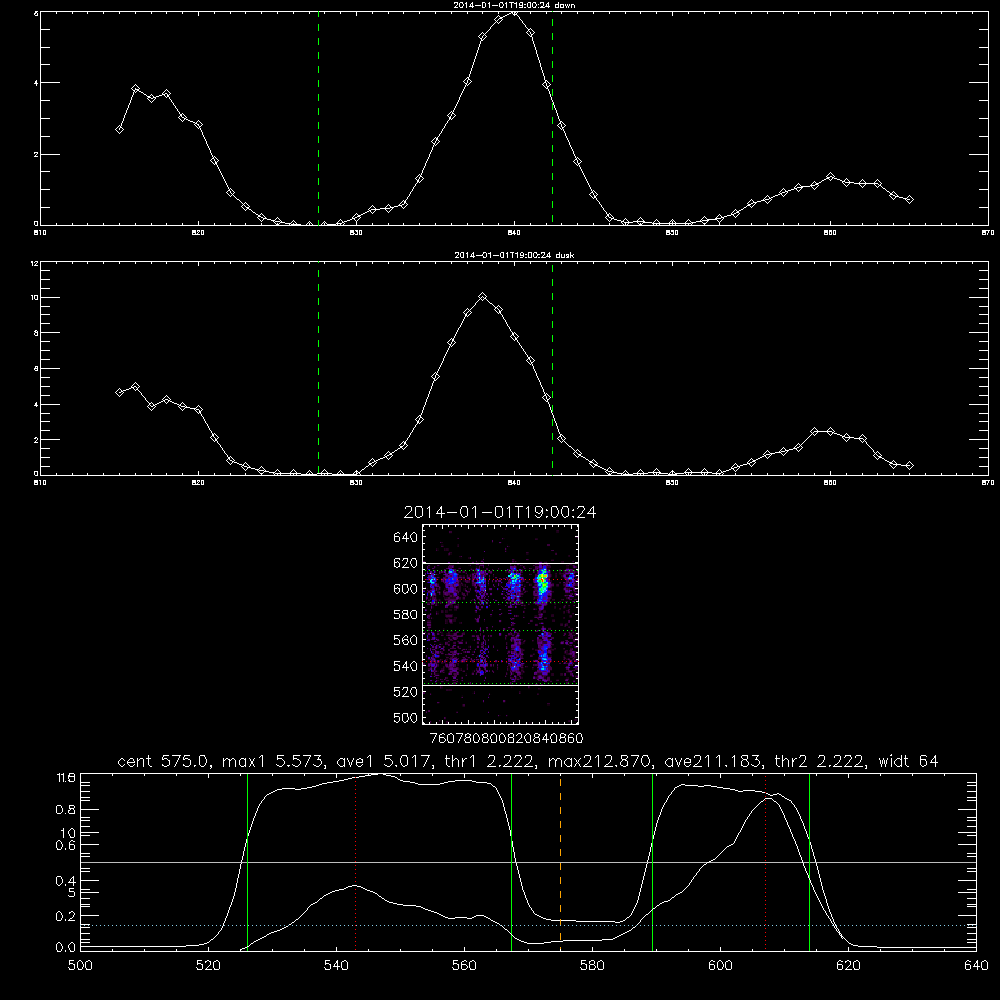Click the right green dashed line in dawn plot
1000x1000 pixels.
(x=552, y=118)
